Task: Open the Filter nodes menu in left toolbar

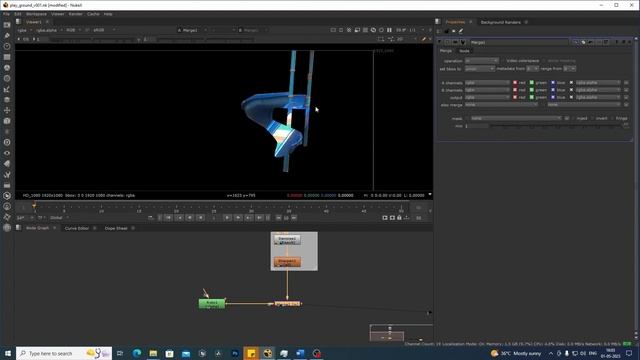Action: point(7,78)
